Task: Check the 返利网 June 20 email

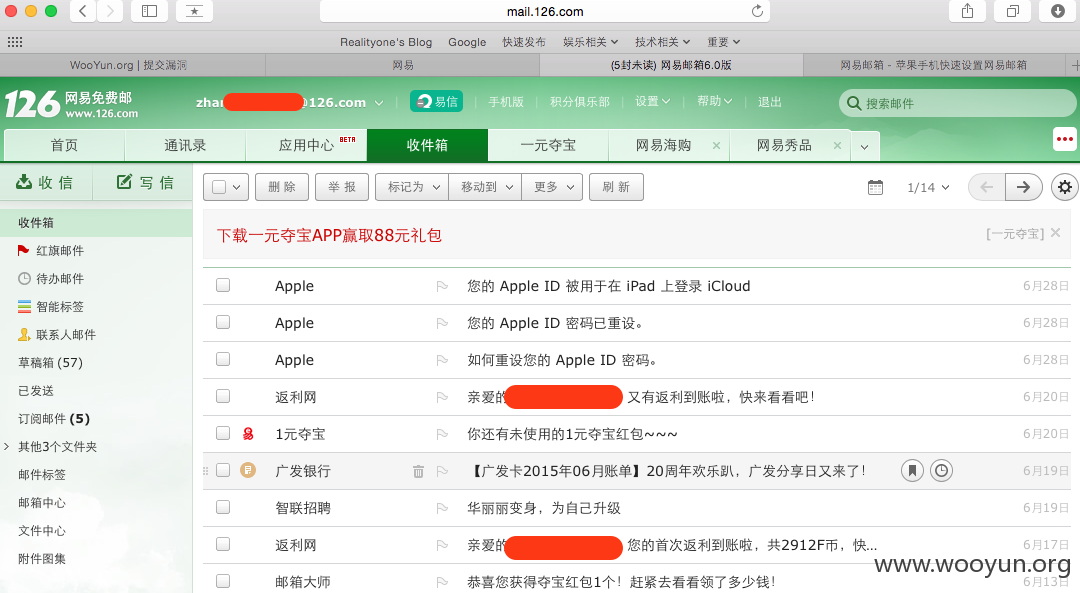Action: pyautogui.click(x=222, y=396)
